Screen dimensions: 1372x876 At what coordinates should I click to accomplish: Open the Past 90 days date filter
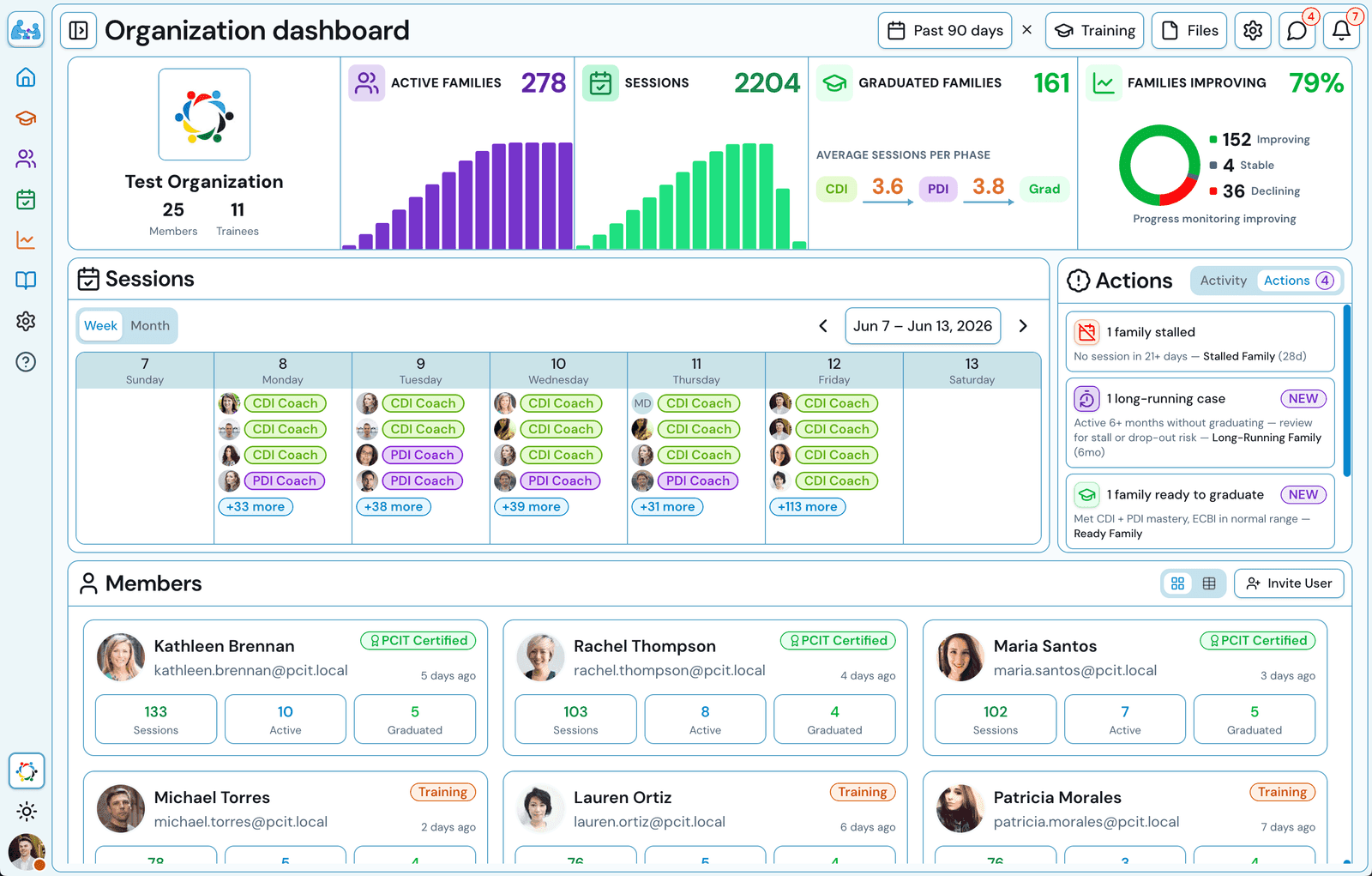coord(945,31)
